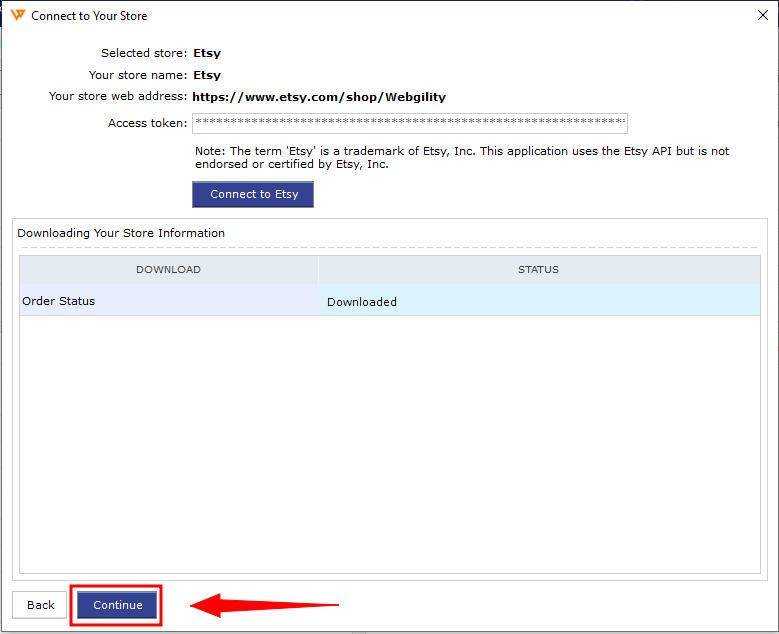Click the Etsy trademark note text
This screenshot has height=634, width=779.
click(x=461, y=157)
